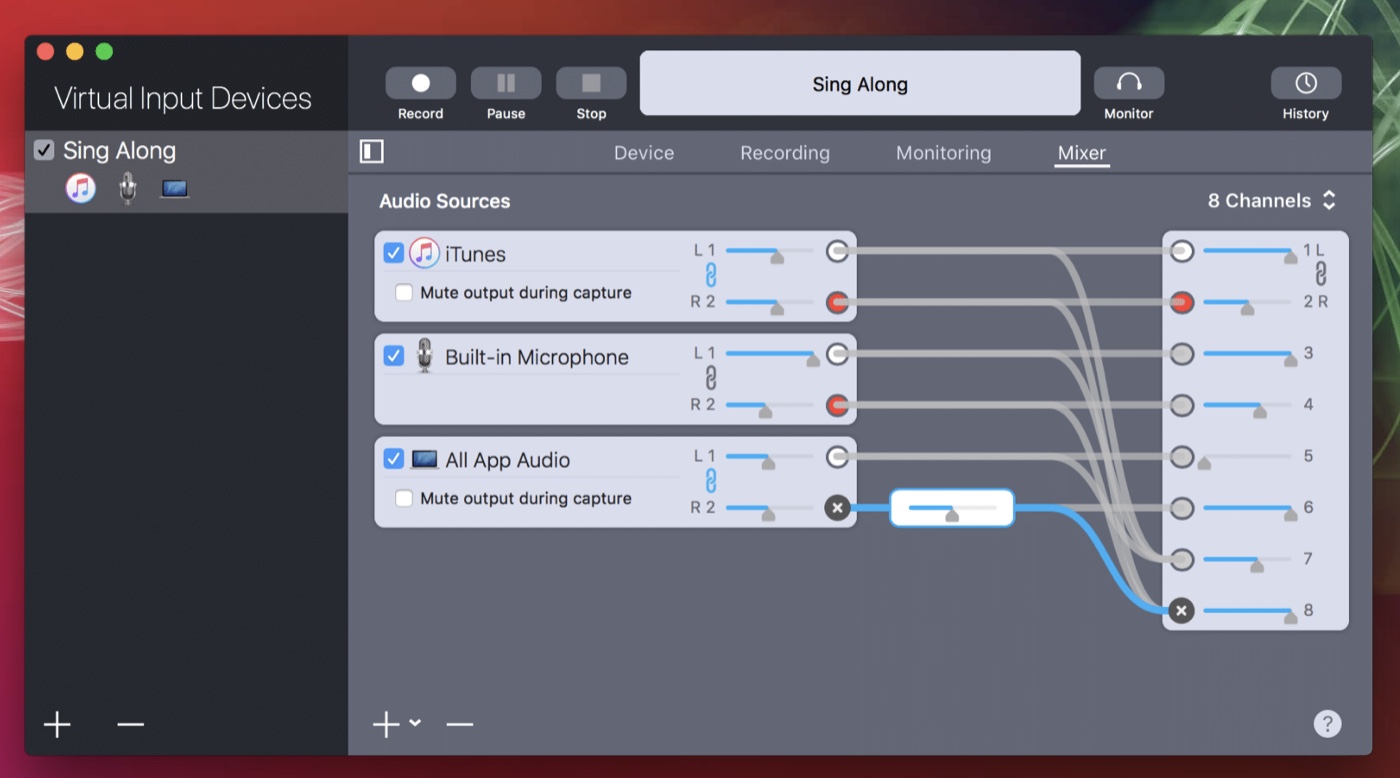Pause the recording
The image size is (1400, 778).
(506, 84)
